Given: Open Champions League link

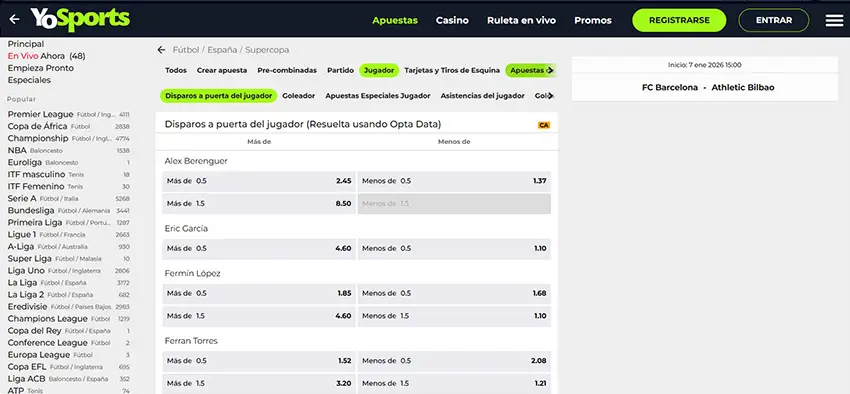Looking at the screenshot, I should pyautogui.click(x=68, y=319).
